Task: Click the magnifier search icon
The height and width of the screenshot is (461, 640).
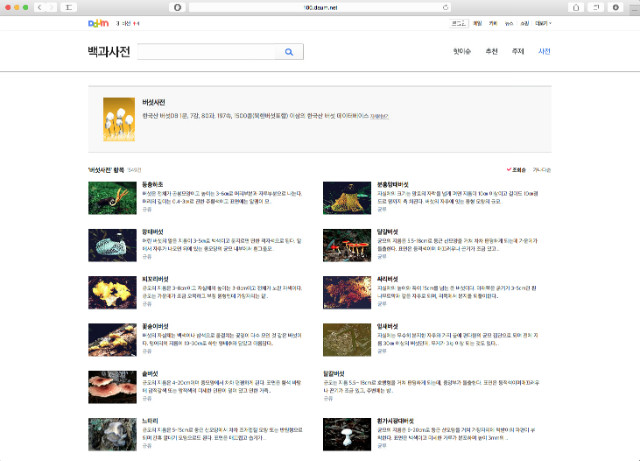Action: (x=288, y=52)
